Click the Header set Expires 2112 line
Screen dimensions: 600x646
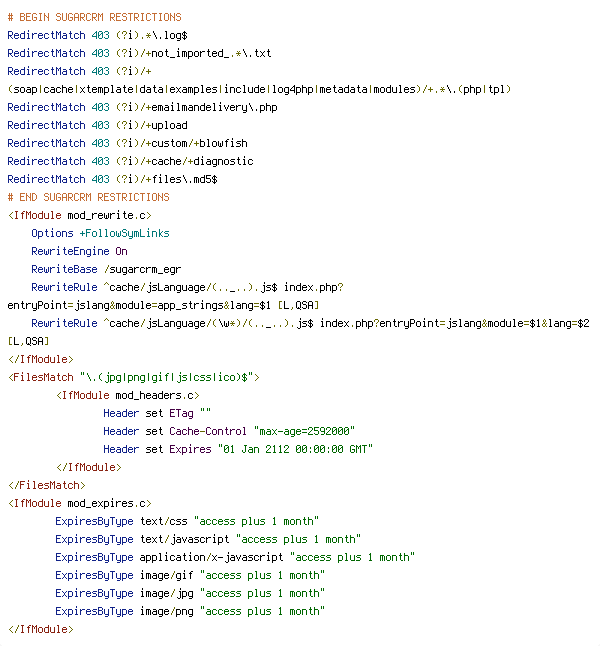pos(238,449)
